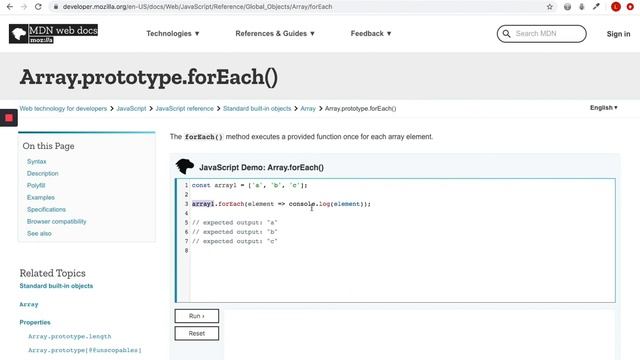Open the Technologies menu
The height and width of the screenshot is (360, 640).
tap(173, 33)
